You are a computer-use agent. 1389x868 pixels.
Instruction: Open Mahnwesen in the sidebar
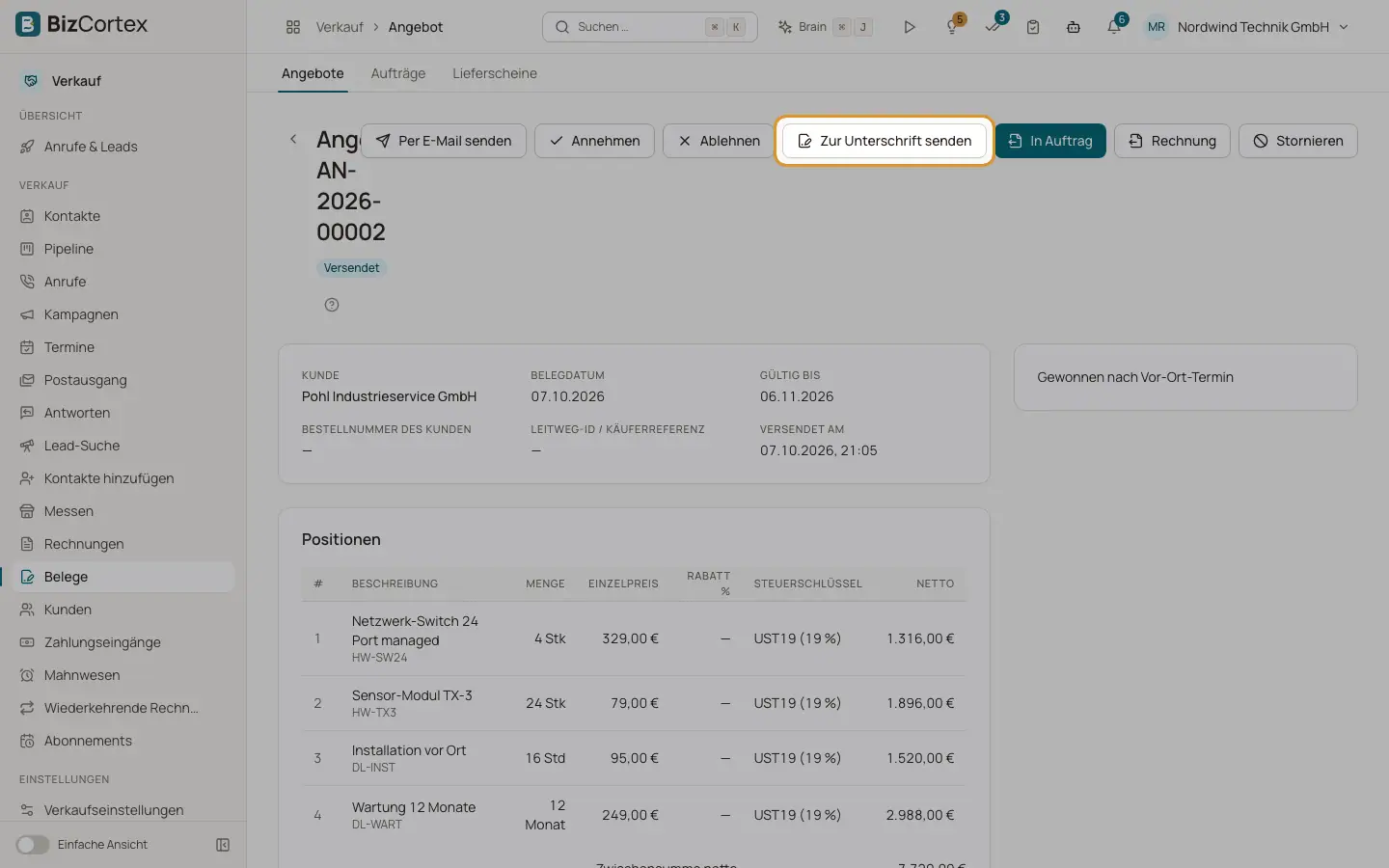pos(123,675)
